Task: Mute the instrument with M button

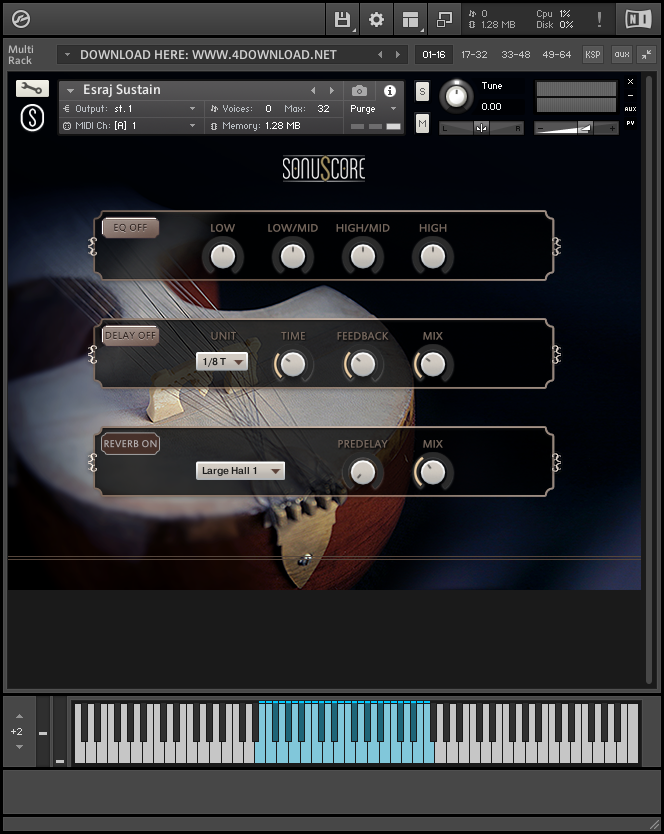Action: pos(422,124)
